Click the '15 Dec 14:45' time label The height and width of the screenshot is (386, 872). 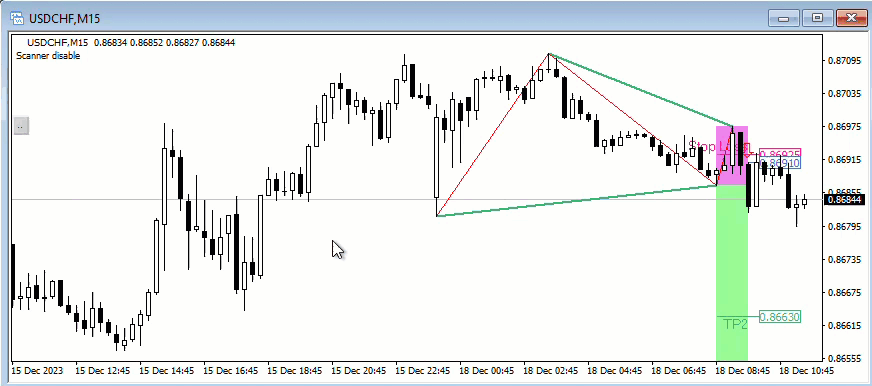coord(167,370)
